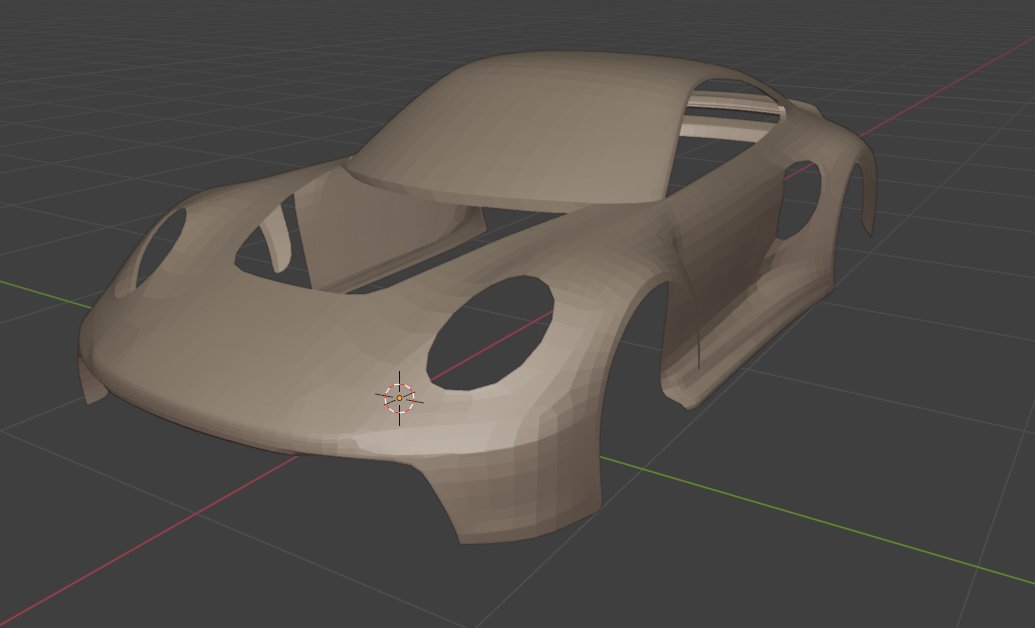Click the 3D cursor crosshair on the hood
1035x628 pixels.
point(399,398)
